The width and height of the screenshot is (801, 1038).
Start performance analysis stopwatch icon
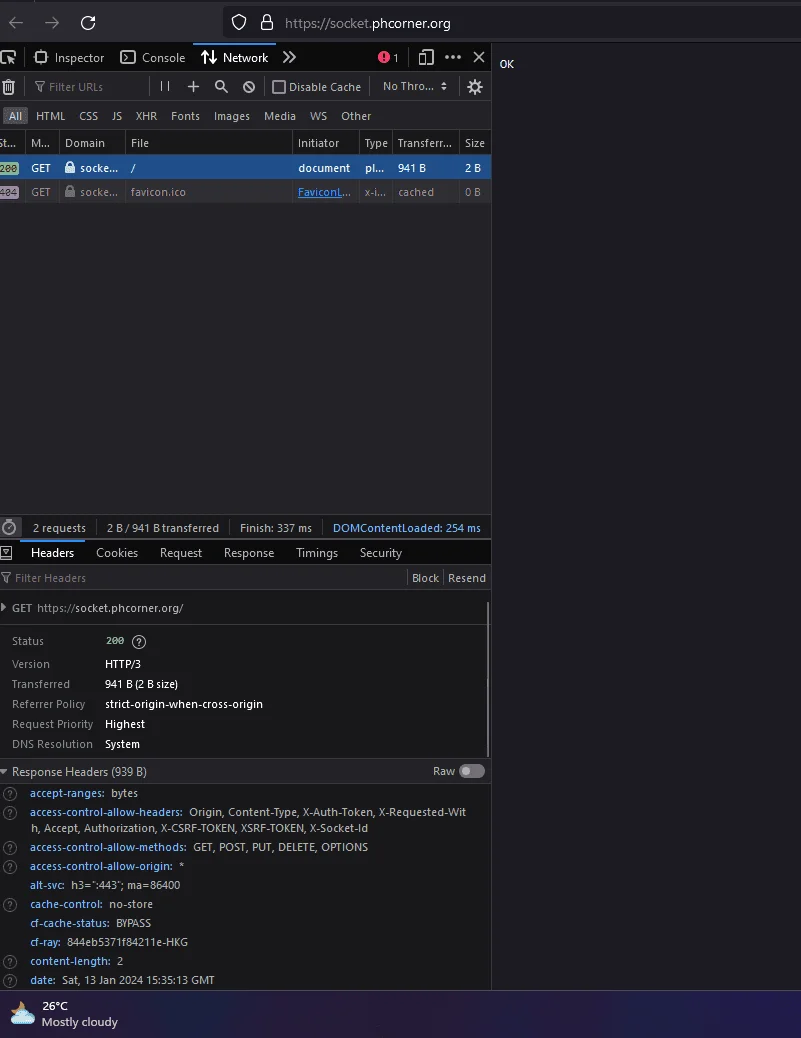click(x=9, y=528)
